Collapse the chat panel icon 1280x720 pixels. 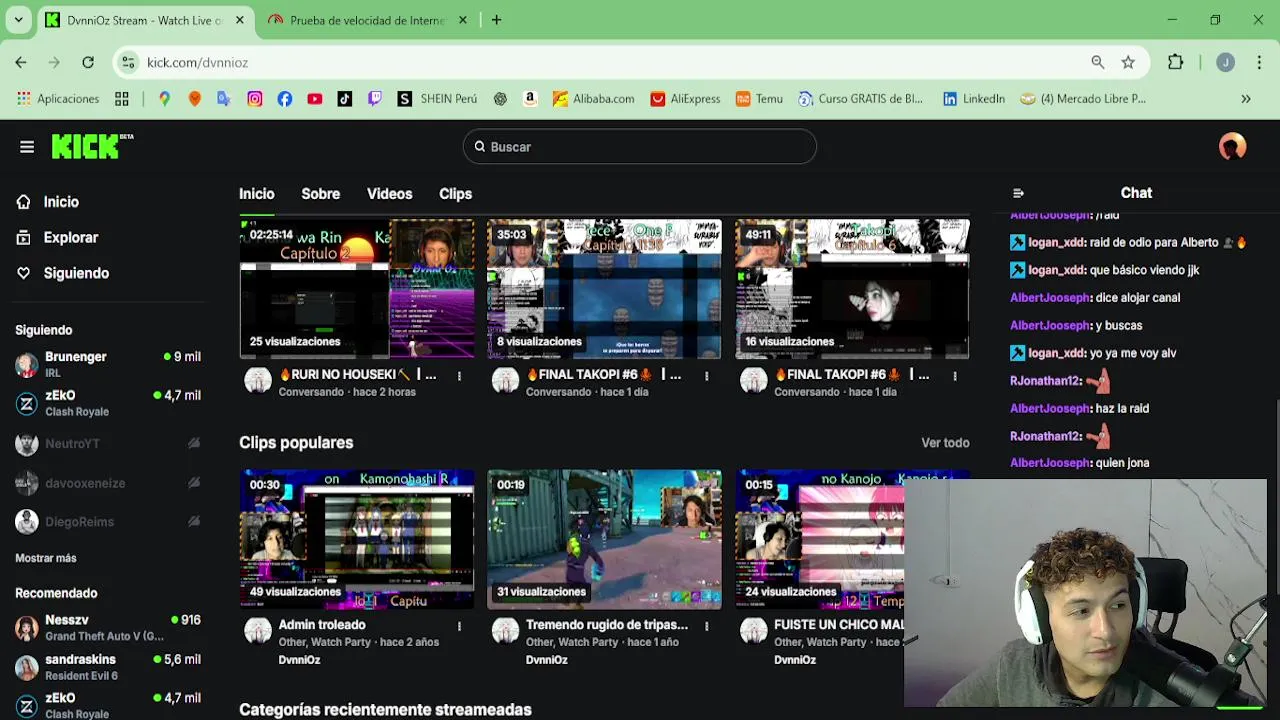click(x=1018, y=193)
